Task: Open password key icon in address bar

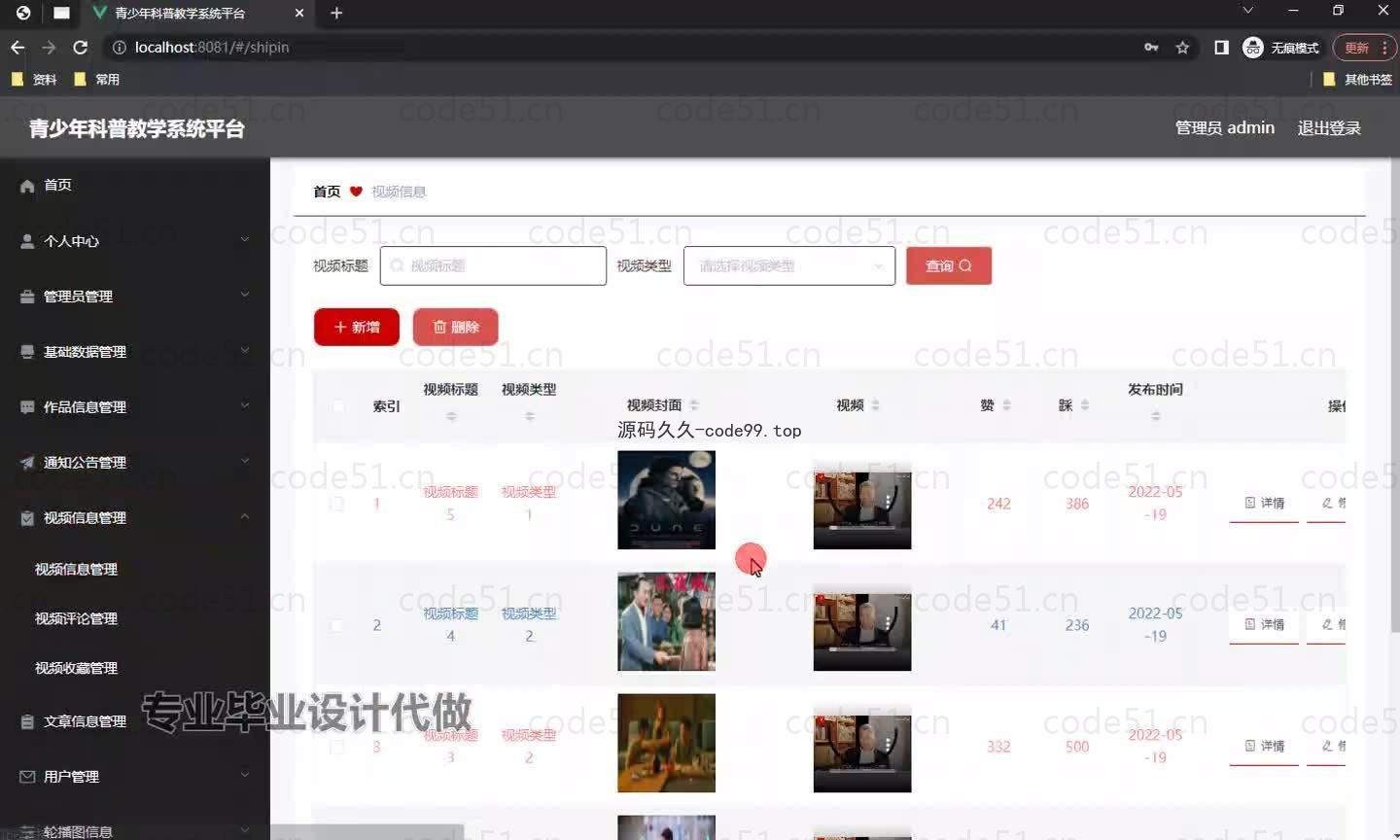Action: [1151, 48]
